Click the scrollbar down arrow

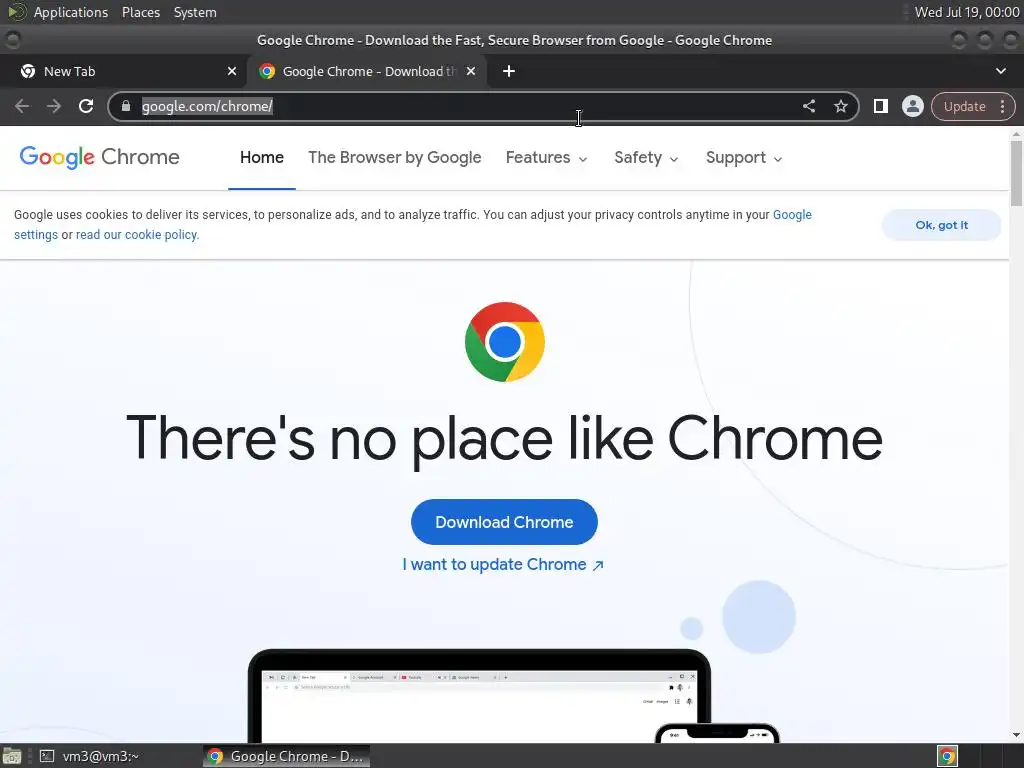(1016, 735)
